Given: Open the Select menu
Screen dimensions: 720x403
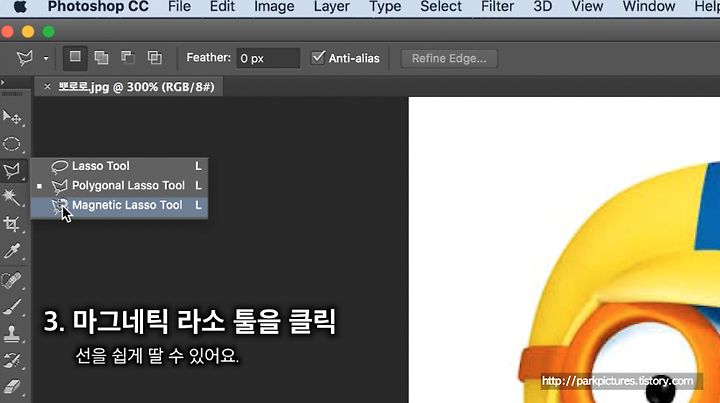Looking at the screenshot, I should [x=441, y=7].
